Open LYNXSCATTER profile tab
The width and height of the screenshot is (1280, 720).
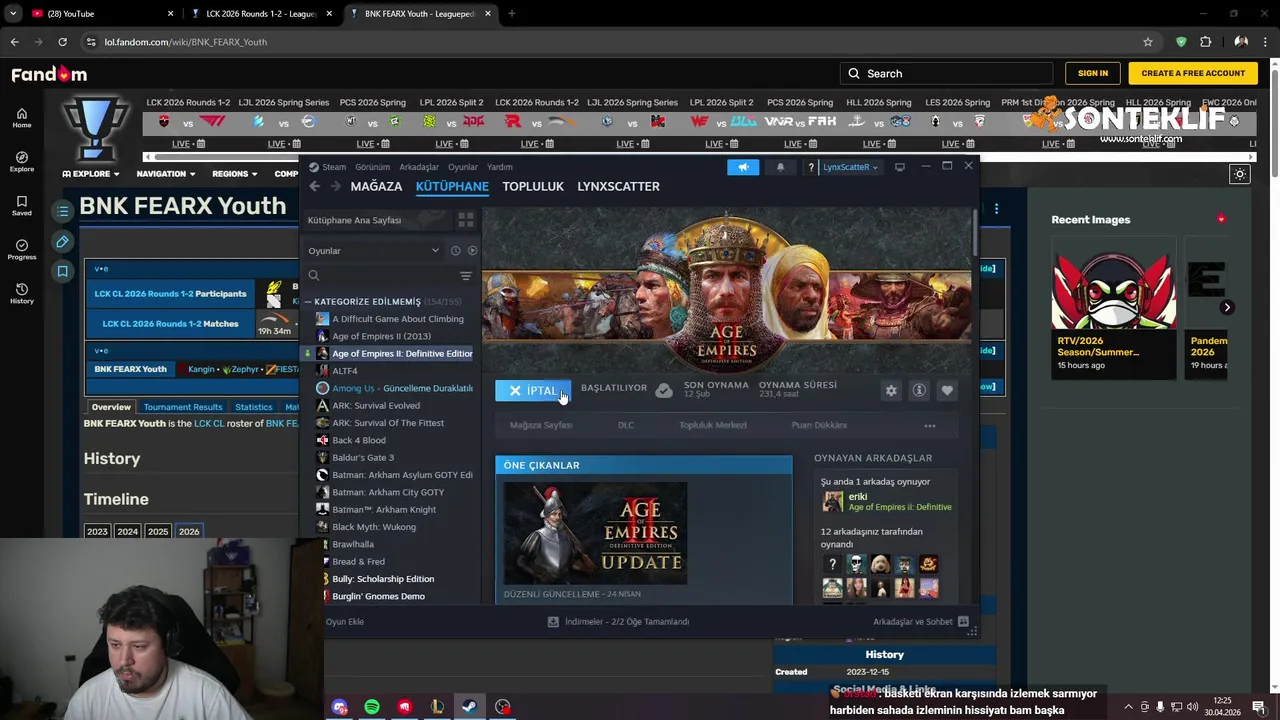click(618, 186)
